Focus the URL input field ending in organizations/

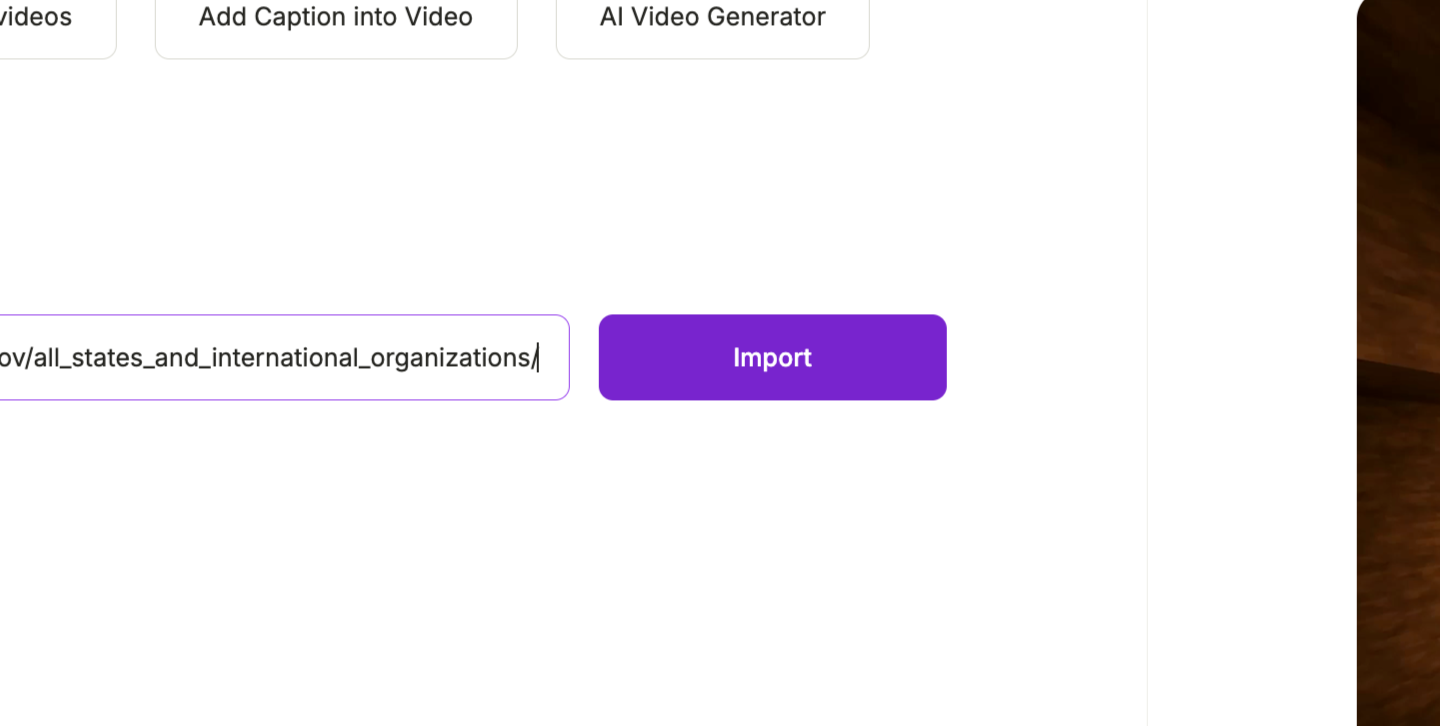coord(284,357)
